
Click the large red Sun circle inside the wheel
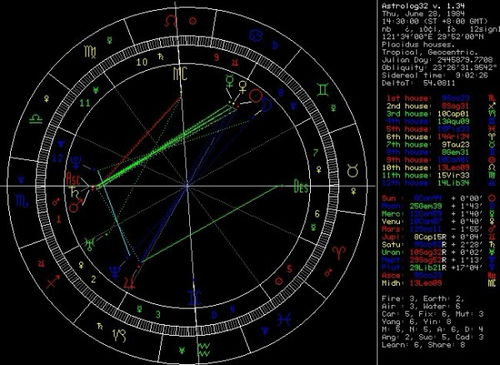(256, 96)
